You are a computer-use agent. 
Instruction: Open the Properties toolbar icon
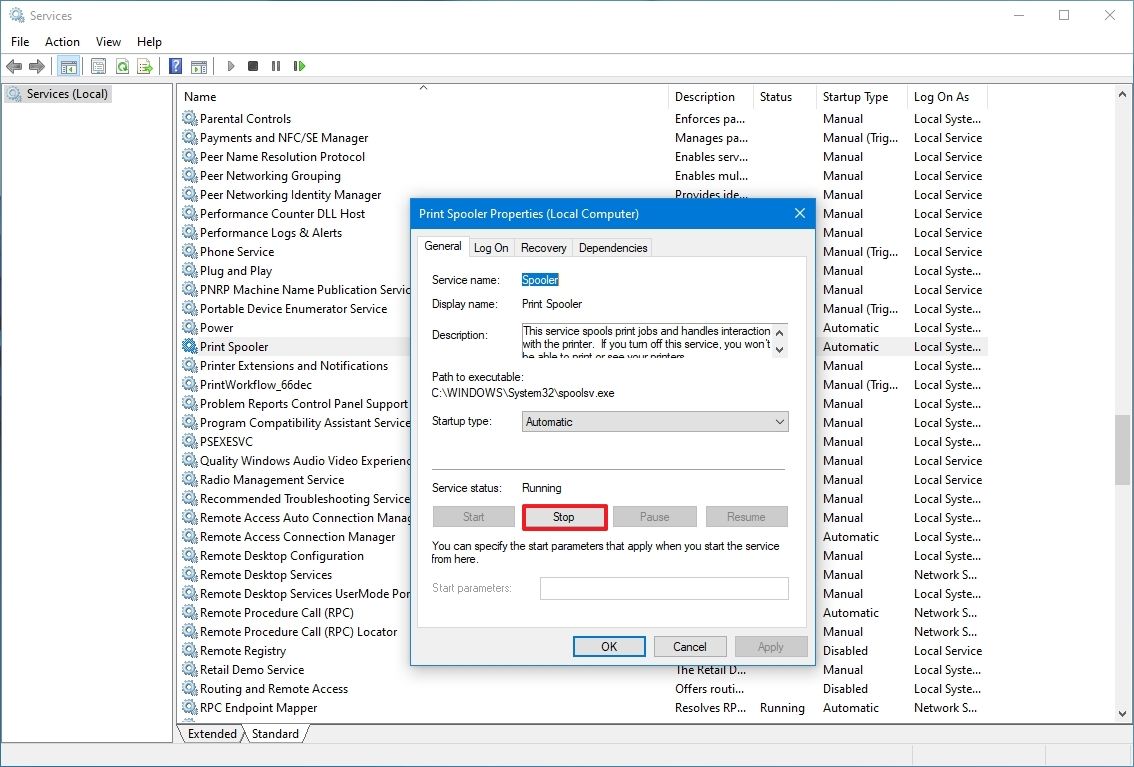[x=97, y=66]
